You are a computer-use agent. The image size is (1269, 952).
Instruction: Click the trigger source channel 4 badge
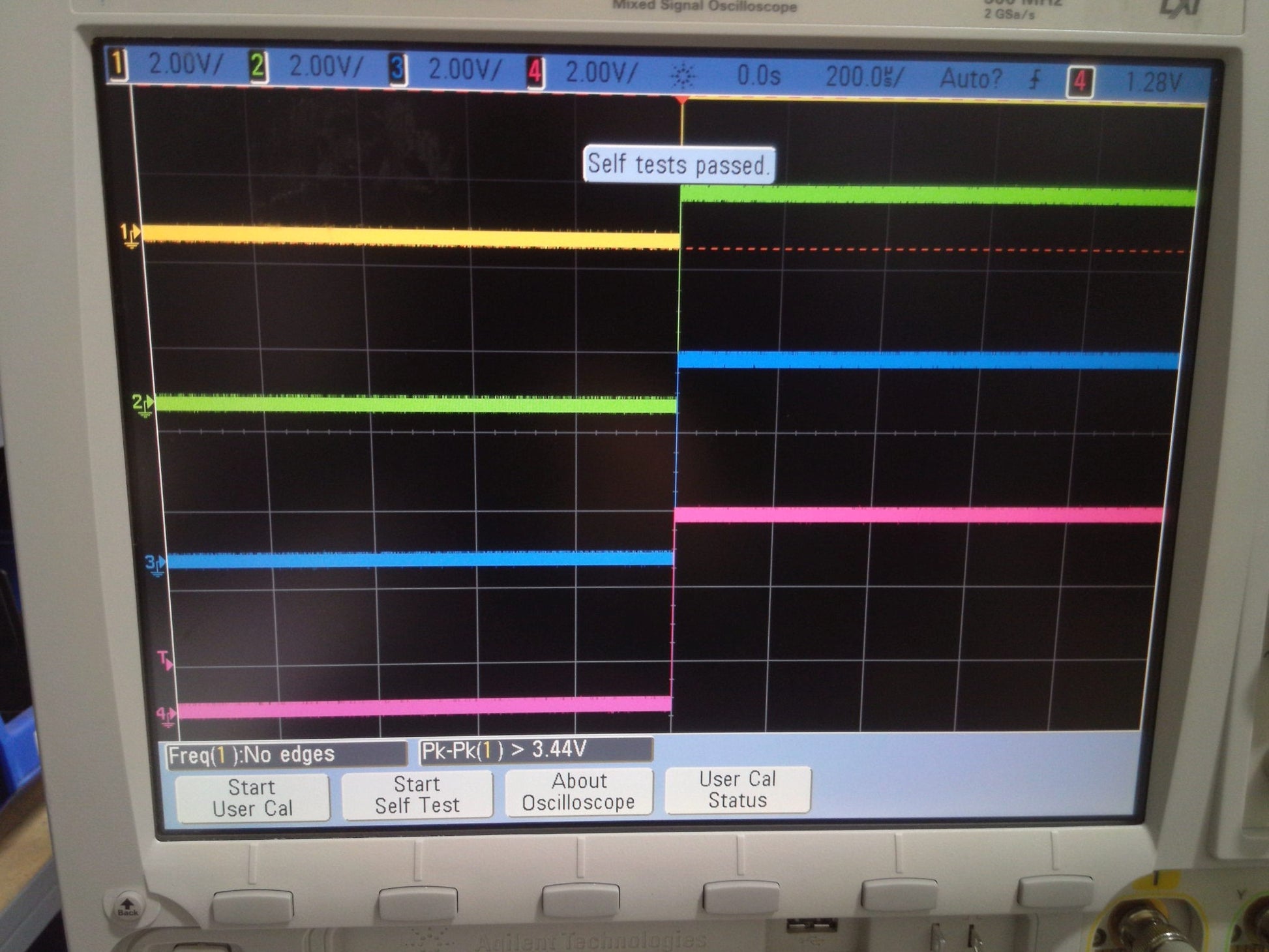pyautogui.click(x=1080, y=82)
